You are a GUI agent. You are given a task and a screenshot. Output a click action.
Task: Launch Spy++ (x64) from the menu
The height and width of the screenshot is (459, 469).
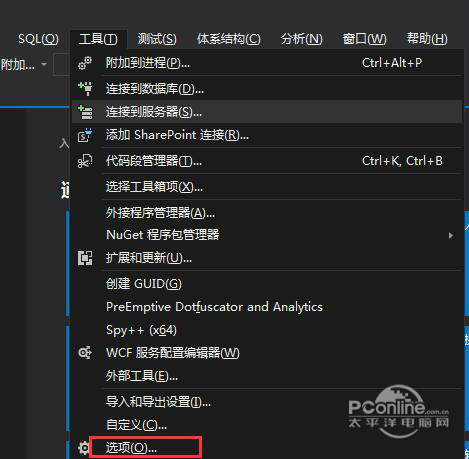pyautogui.click(x=141, y=330)
